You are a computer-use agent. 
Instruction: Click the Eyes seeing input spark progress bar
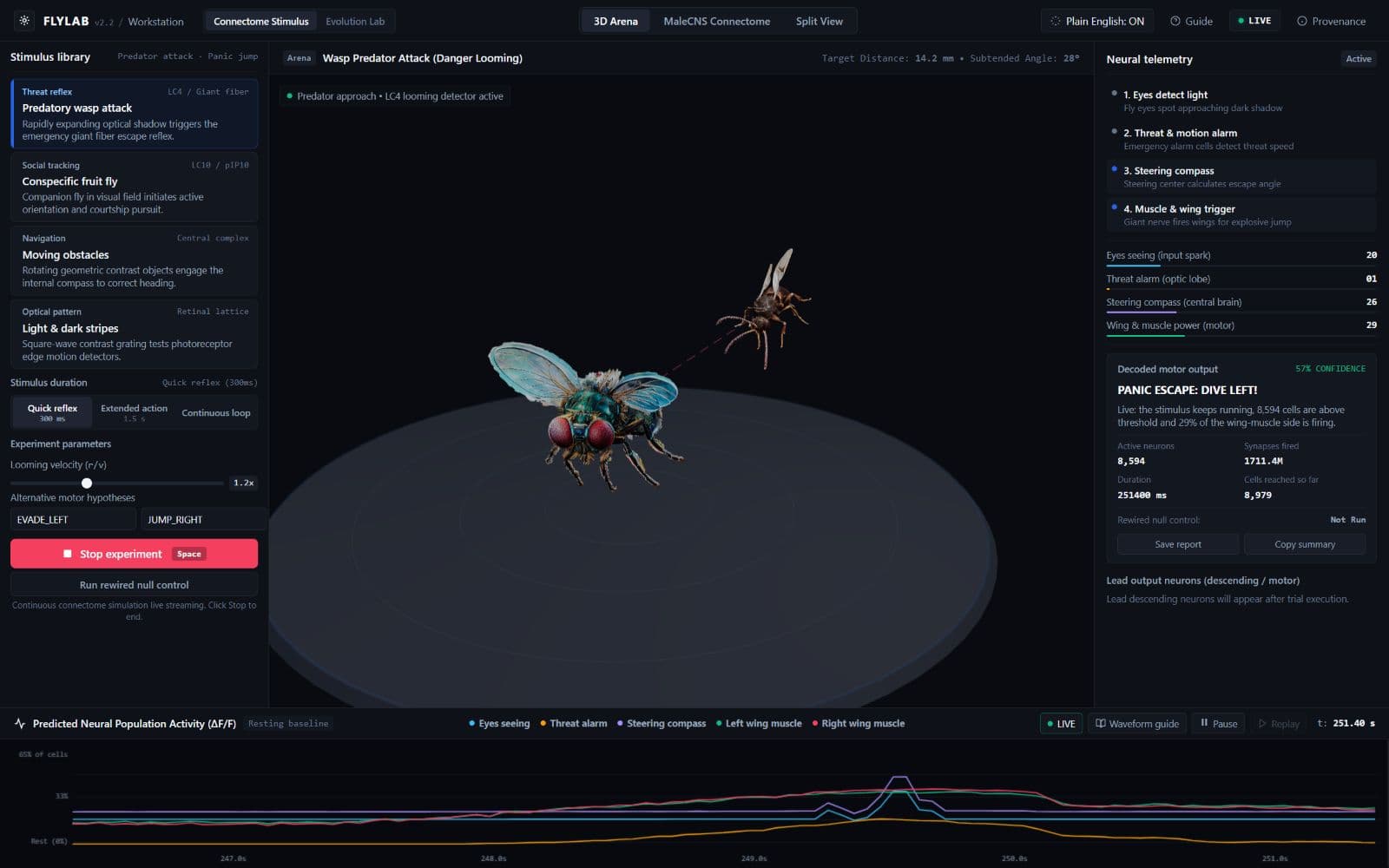point(1241,266)
